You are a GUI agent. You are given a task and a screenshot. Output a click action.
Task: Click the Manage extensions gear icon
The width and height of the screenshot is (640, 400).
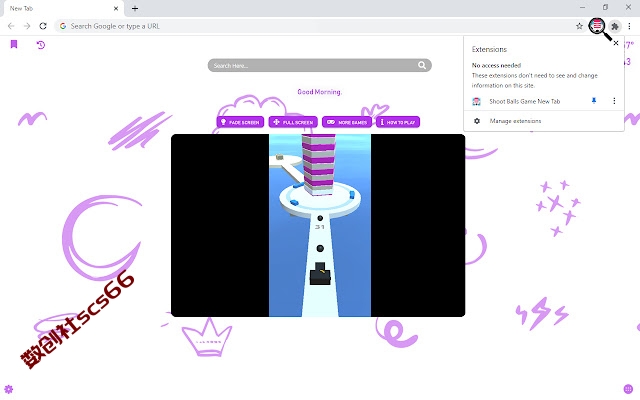pyautogui.click(x=477, y=121)
